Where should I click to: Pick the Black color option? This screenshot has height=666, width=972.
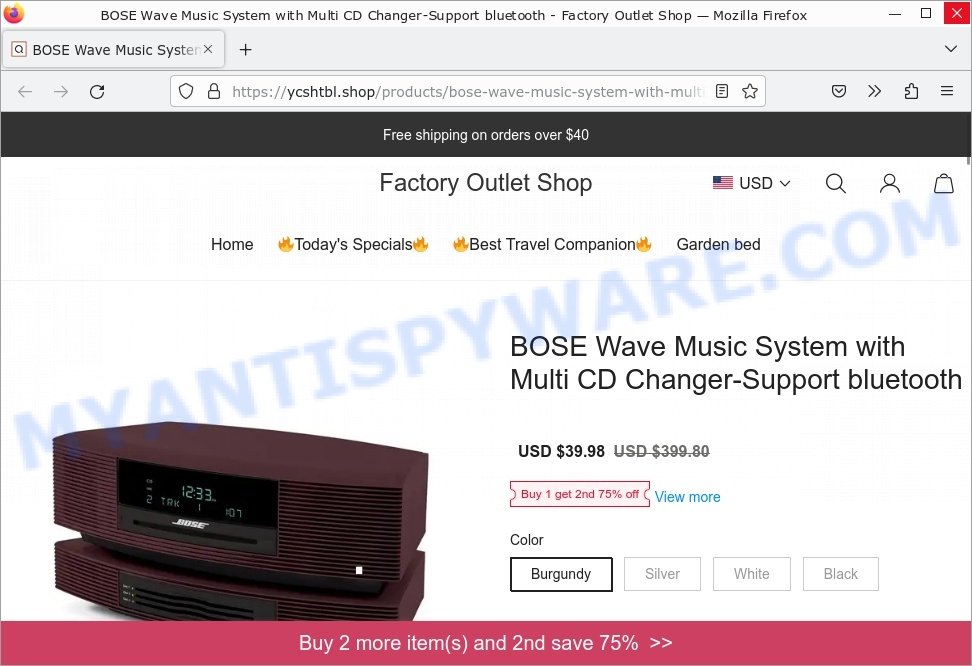(841, 574)
